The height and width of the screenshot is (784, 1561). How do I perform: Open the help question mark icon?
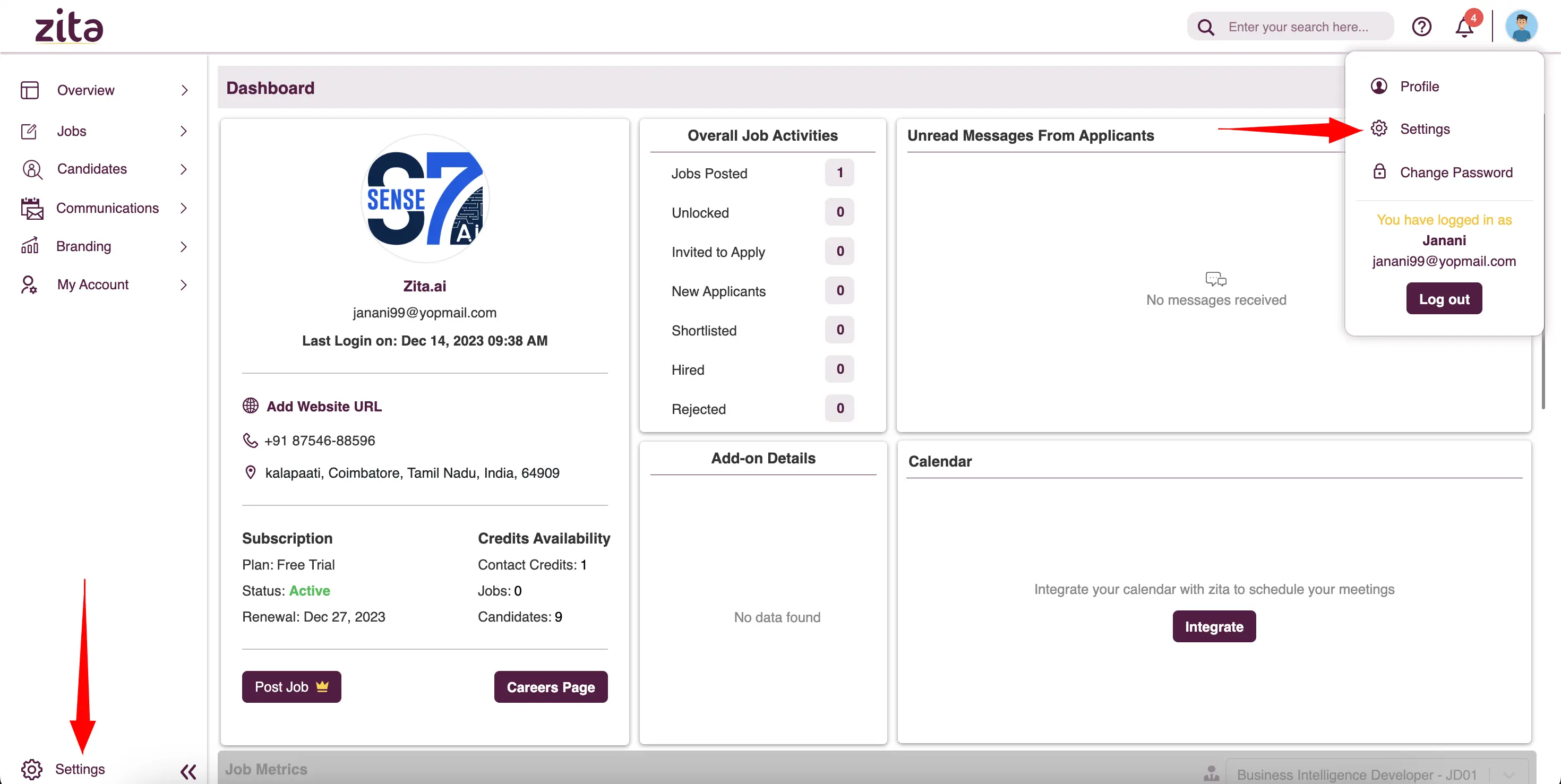[x=1422, y=27]
